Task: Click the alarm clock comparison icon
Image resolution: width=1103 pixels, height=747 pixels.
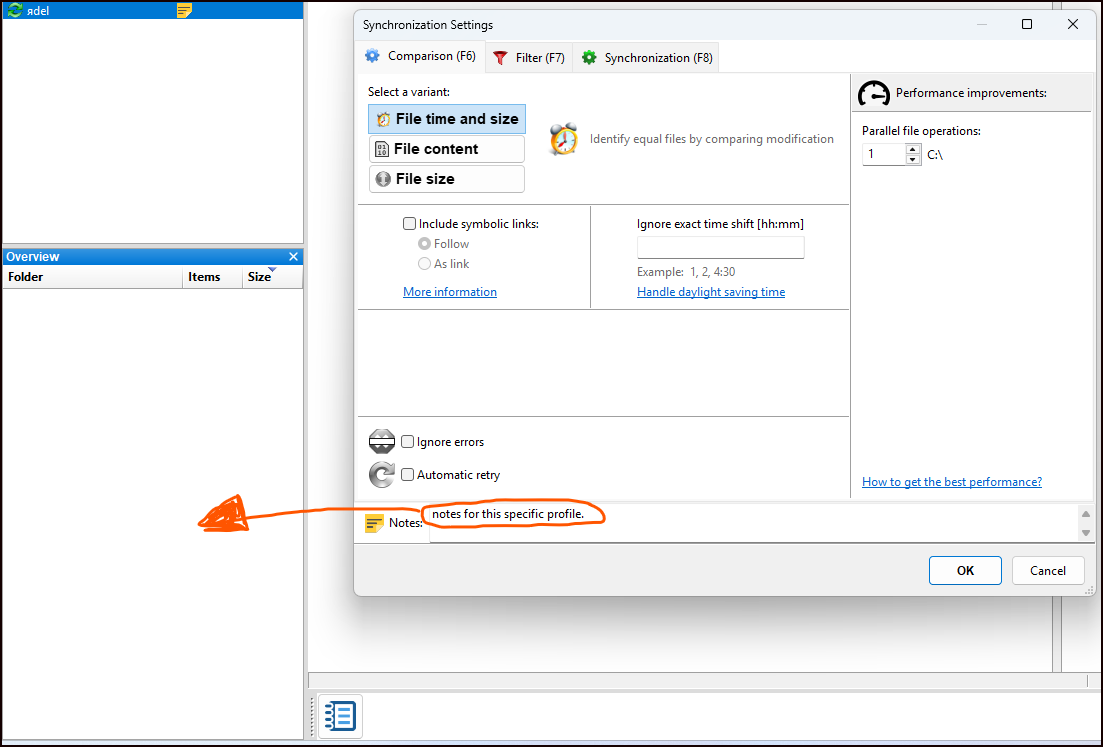Action: [x=563, y=139]
